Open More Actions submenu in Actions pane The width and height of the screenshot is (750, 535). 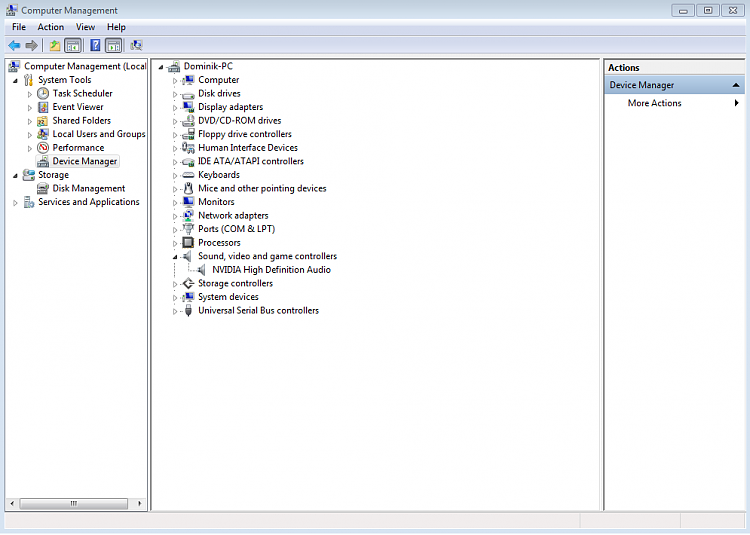674,103
